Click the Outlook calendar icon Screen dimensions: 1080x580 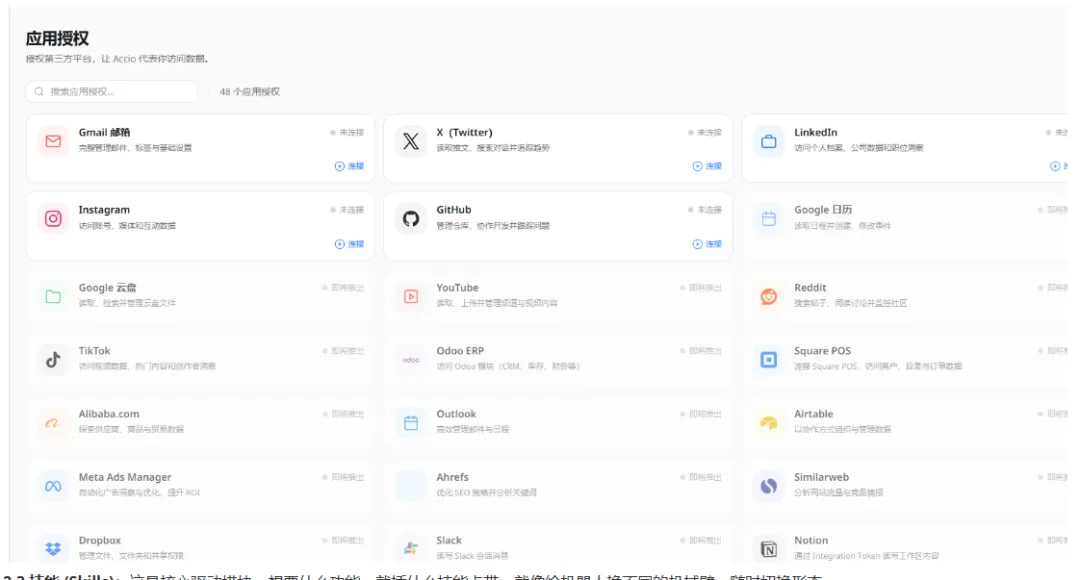point(411,423)
